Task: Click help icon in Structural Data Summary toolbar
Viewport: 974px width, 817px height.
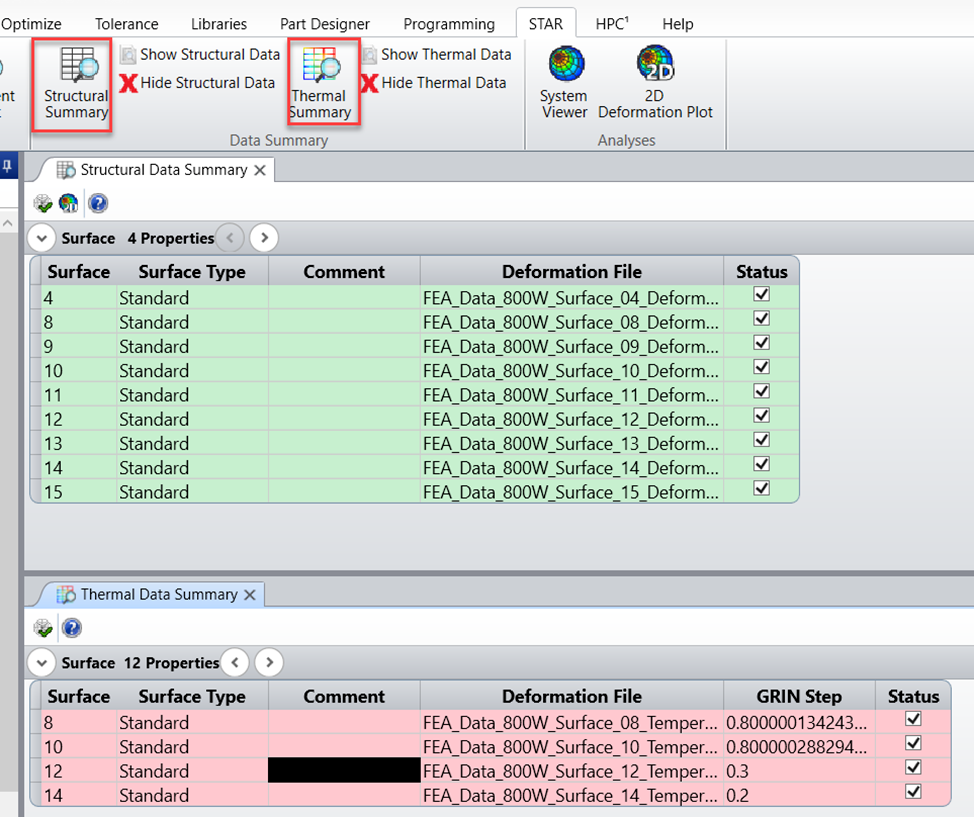Action: point(98,204)
